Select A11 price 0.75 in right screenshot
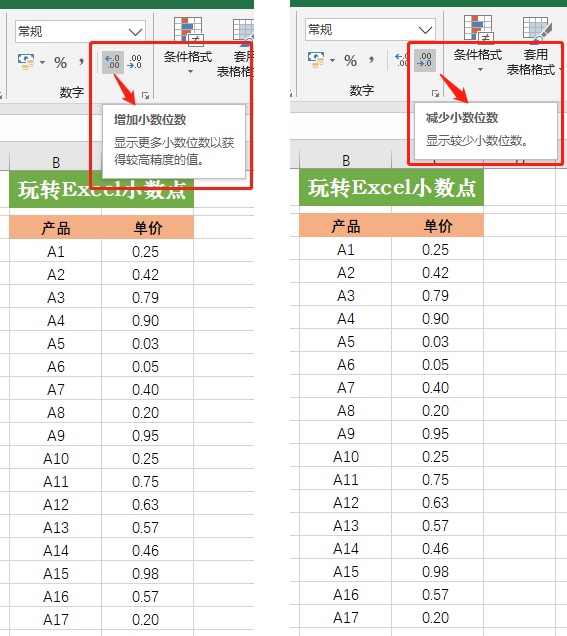 pos(436,479)
